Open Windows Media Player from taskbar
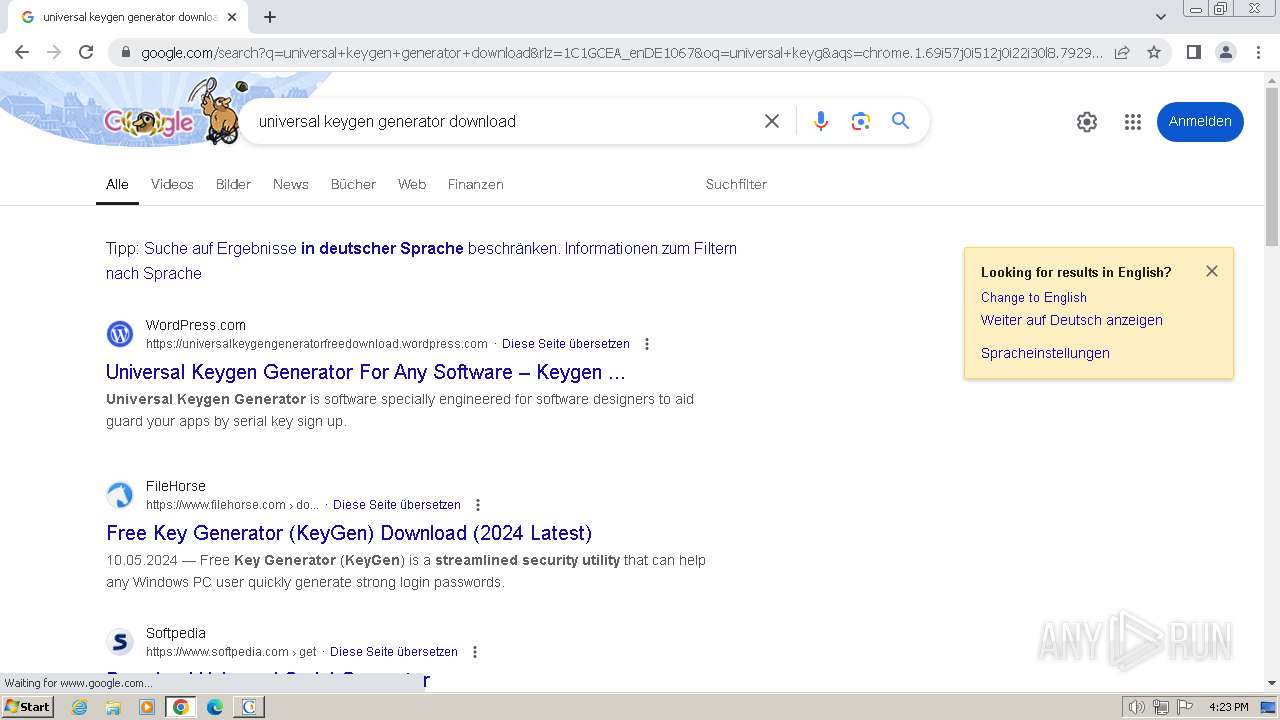1280x720 pixels. pos(147,707)
